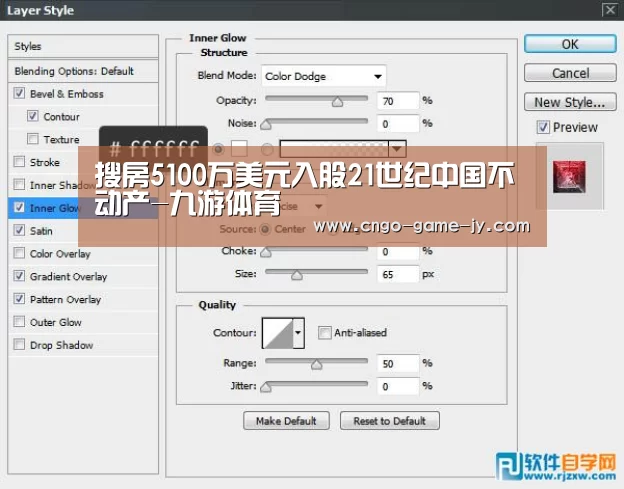
Task: Click the Size value field
Action: [398, 274]
